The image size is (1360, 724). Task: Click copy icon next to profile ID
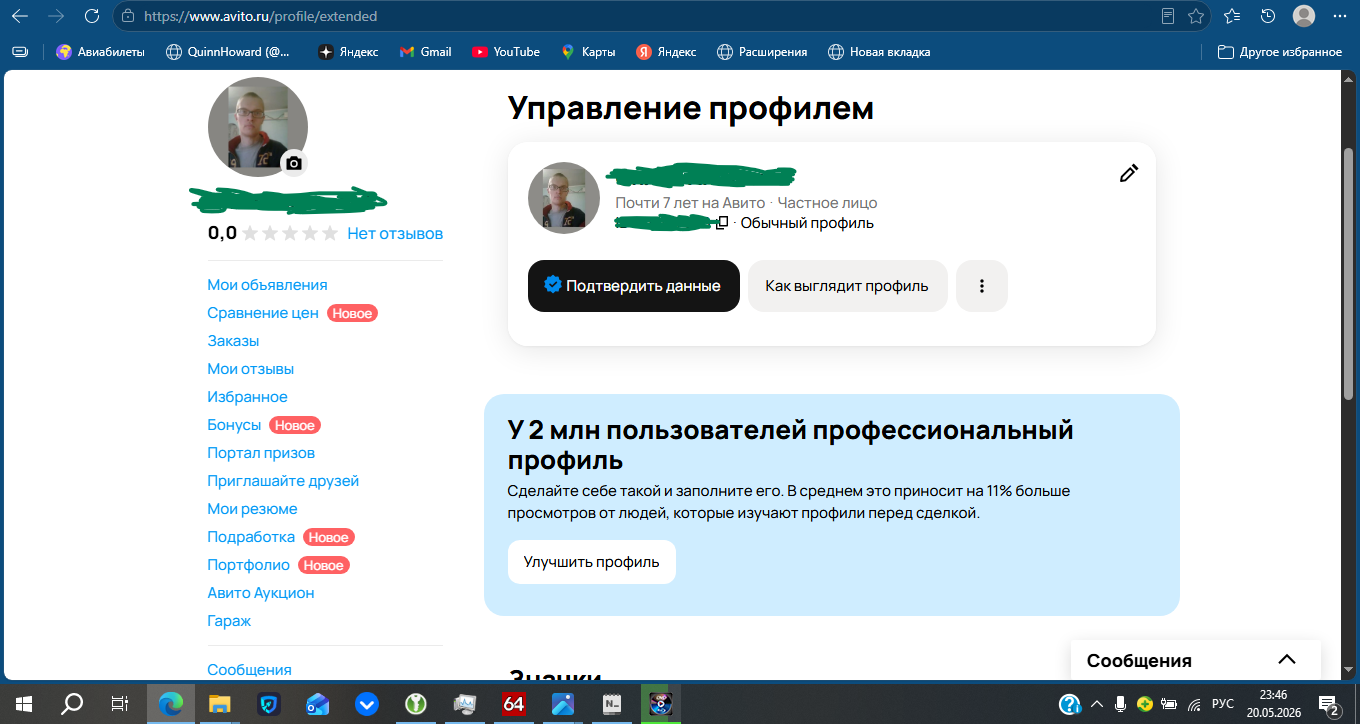pos(721,222)
